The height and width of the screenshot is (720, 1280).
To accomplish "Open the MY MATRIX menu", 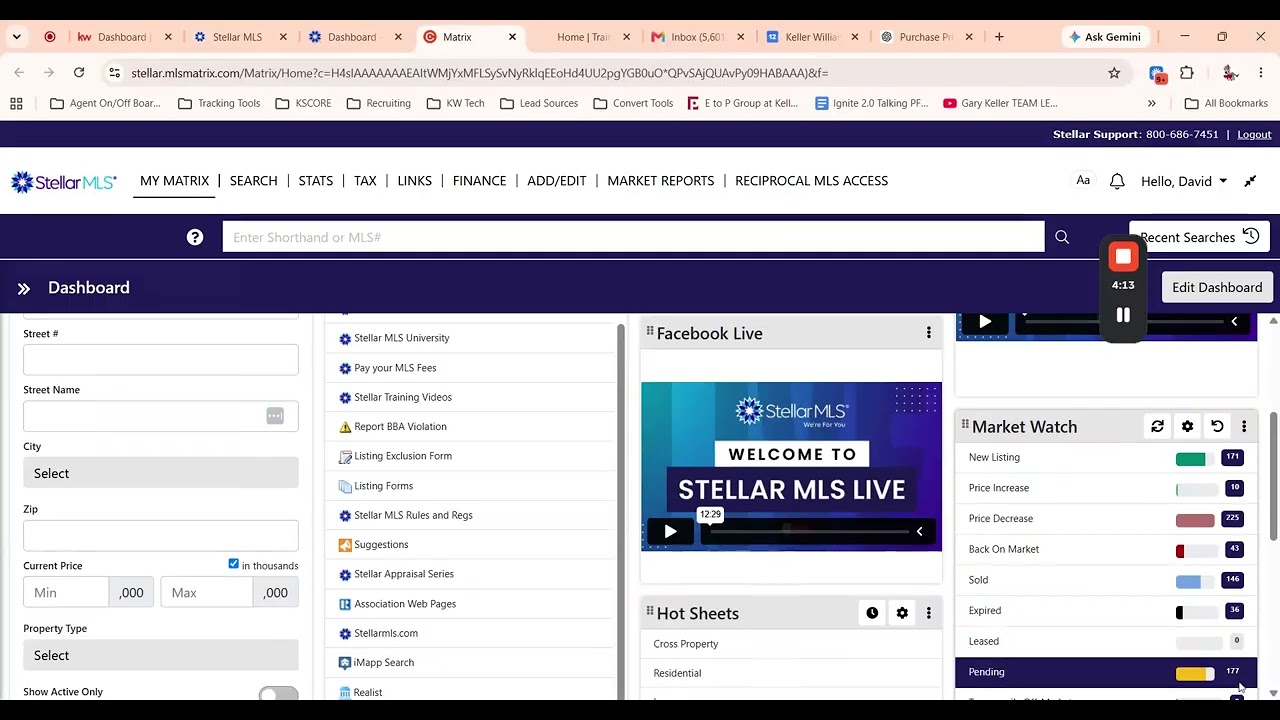I will 174,181.
